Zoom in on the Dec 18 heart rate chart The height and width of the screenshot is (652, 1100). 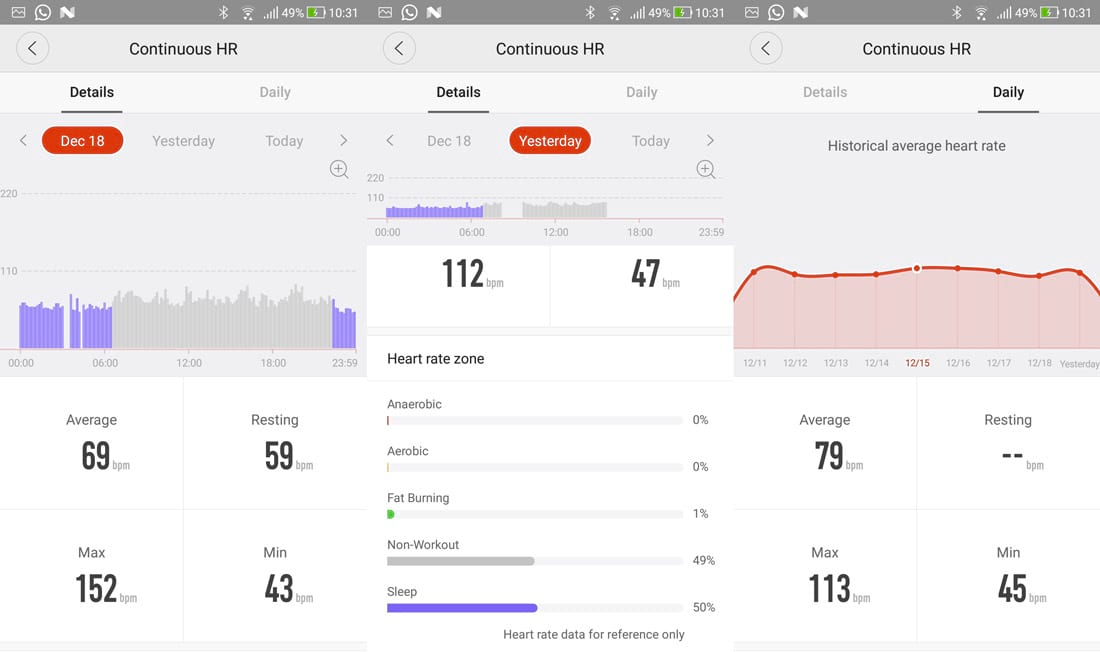[x=339, y=169]
